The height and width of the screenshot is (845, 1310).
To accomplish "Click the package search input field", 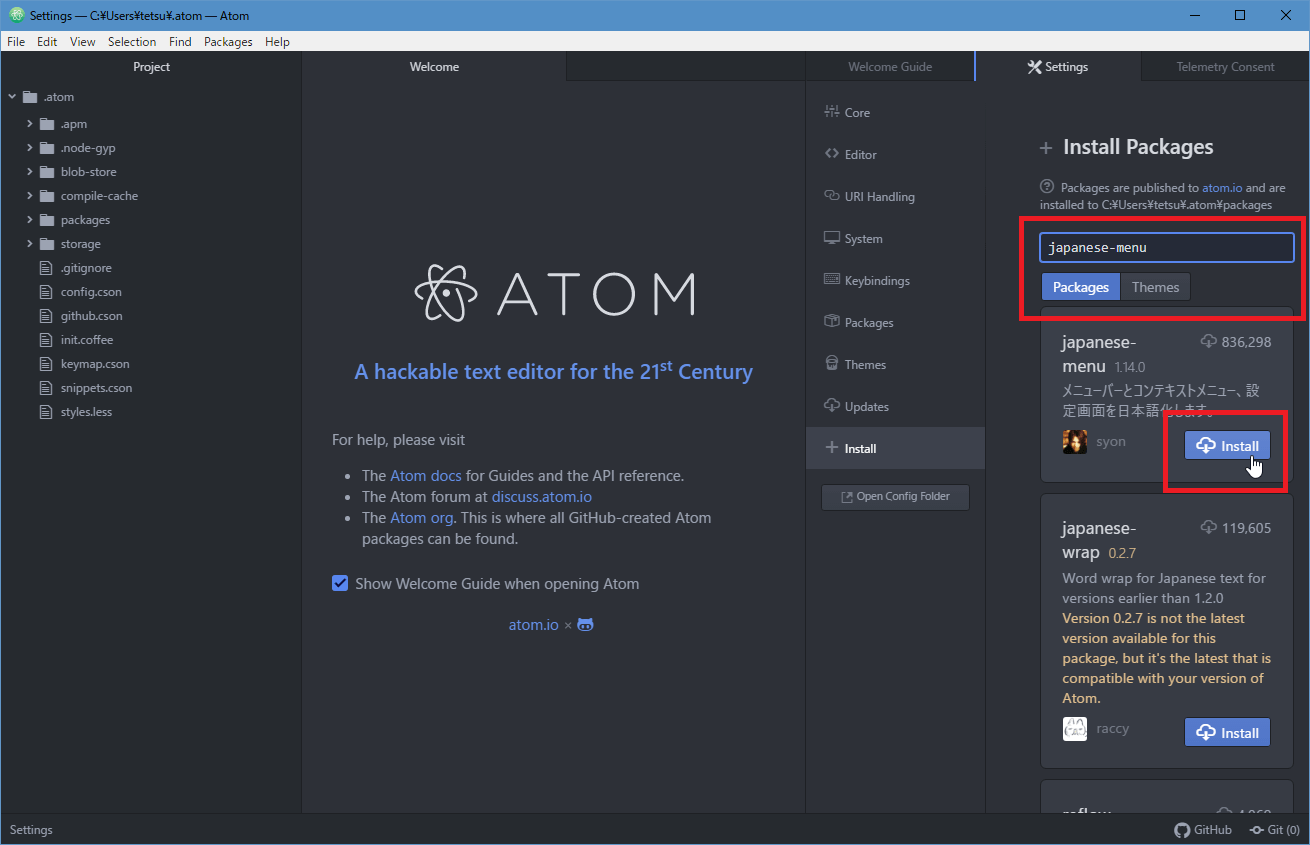I will pos(1167,247).
